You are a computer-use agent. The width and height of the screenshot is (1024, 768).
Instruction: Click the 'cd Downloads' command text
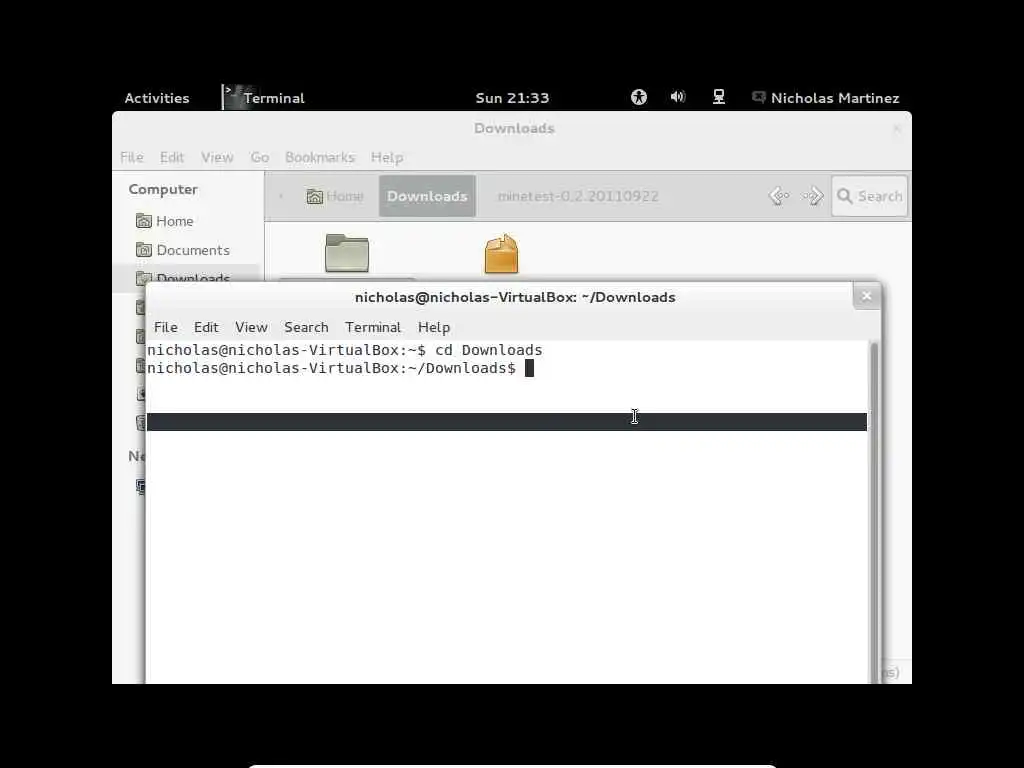pos(488,350)
